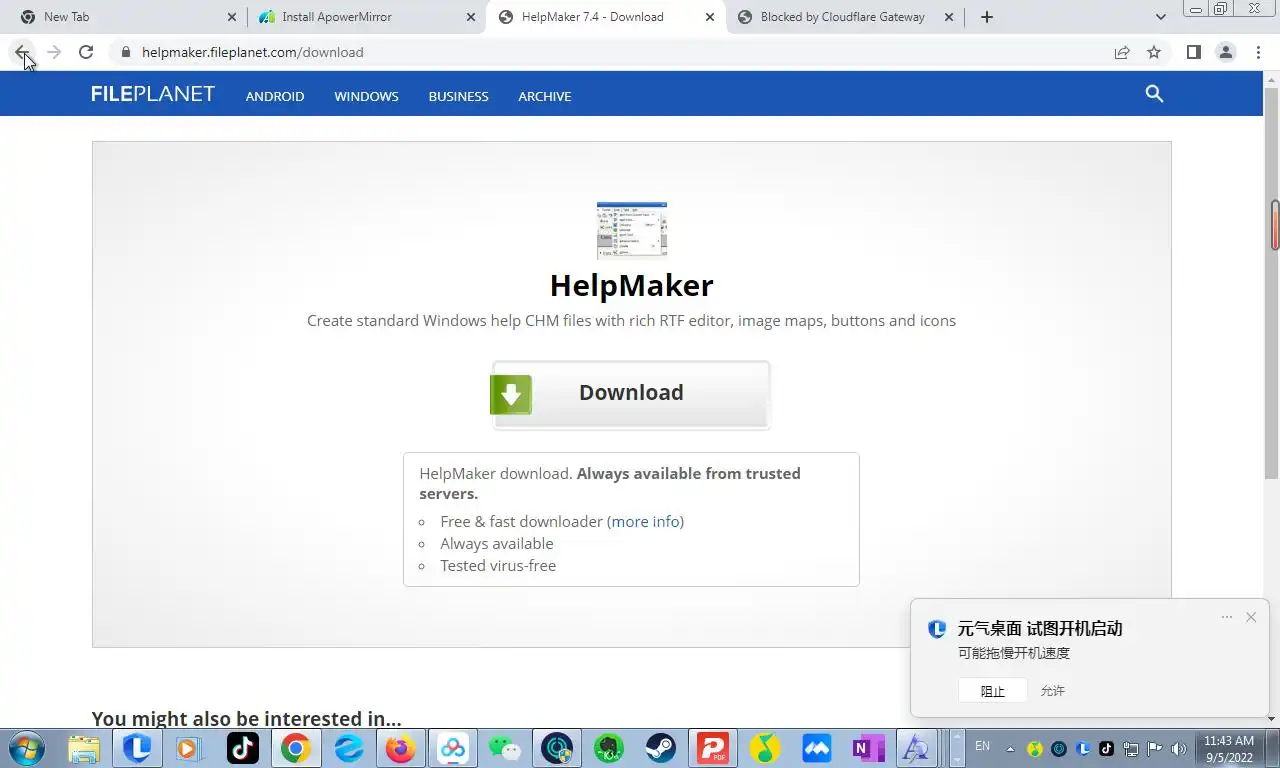Open the tab search chevron in the title bar

[x=1160, y=17]
